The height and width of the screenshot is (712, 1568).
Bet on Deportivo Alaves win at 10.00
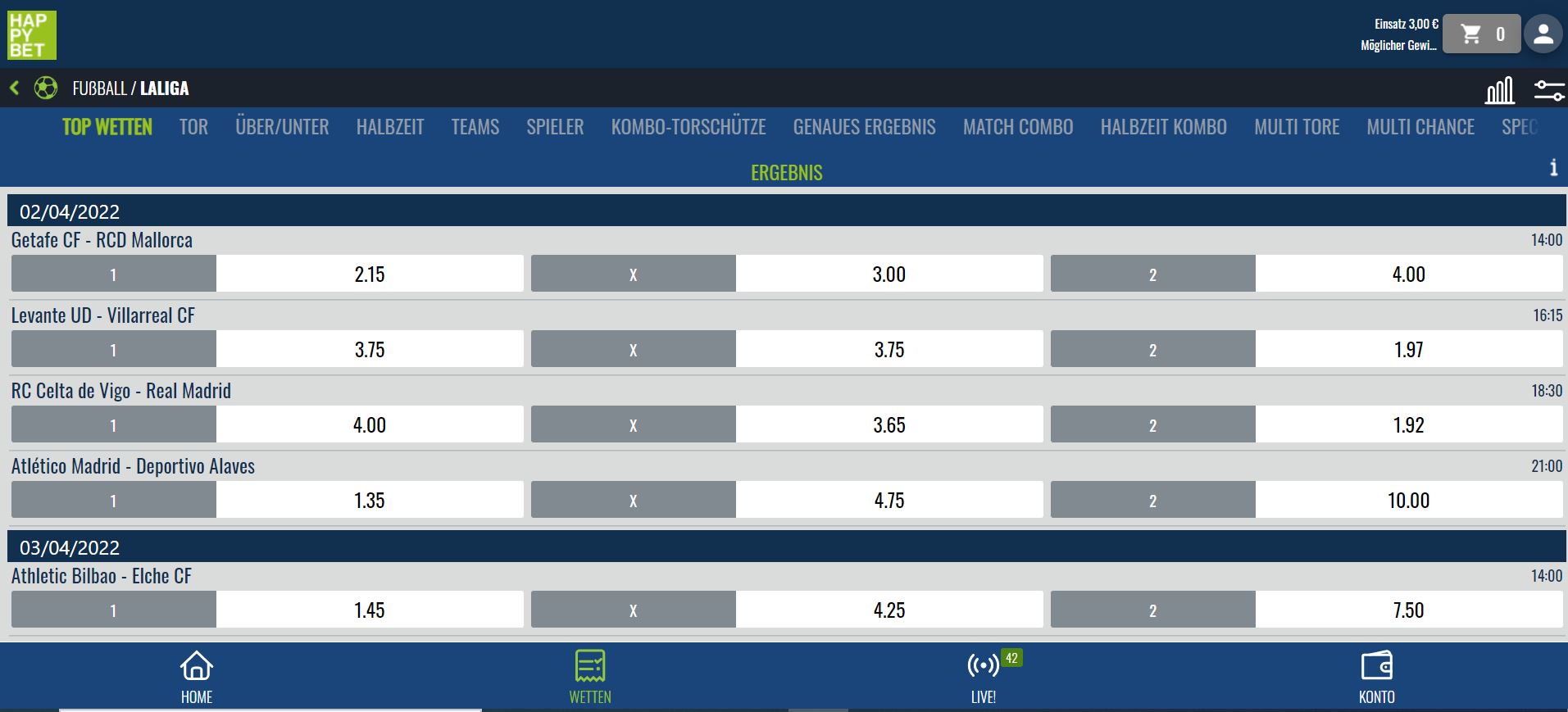1307,500
